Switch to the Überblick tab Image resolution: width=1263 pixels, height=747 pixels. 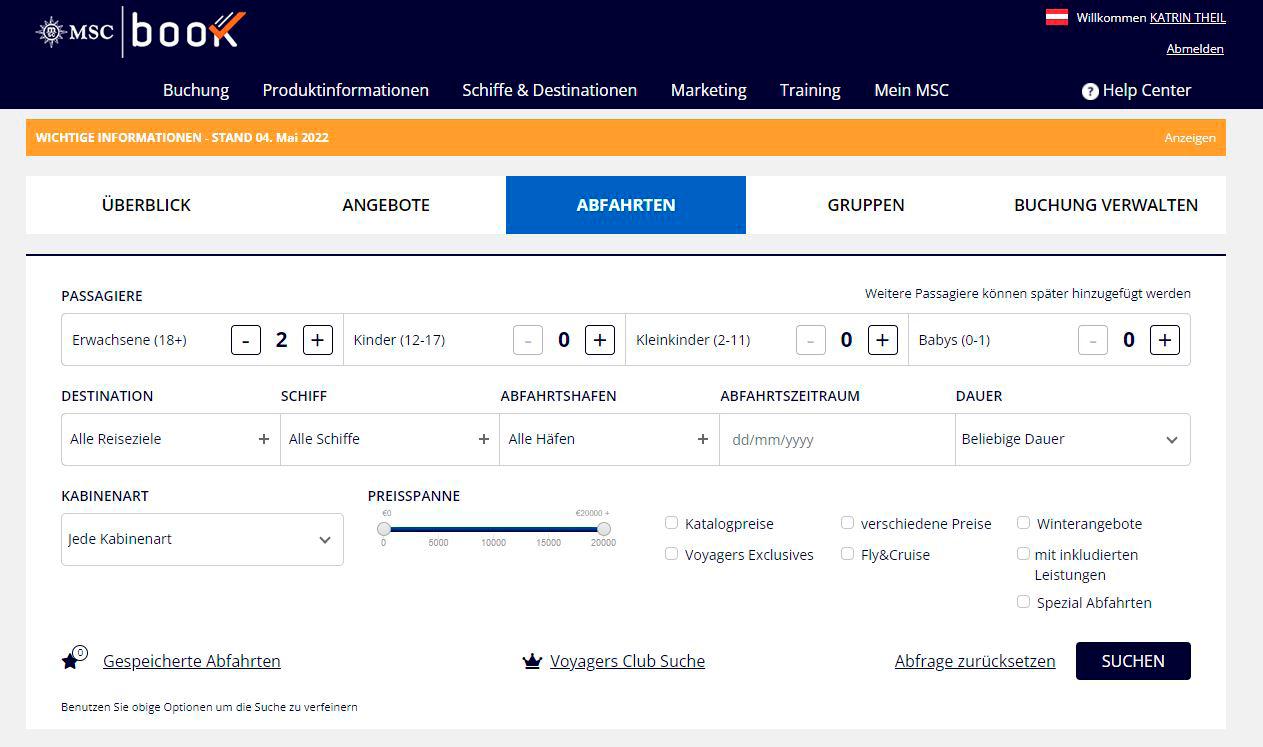coord(146,205)
